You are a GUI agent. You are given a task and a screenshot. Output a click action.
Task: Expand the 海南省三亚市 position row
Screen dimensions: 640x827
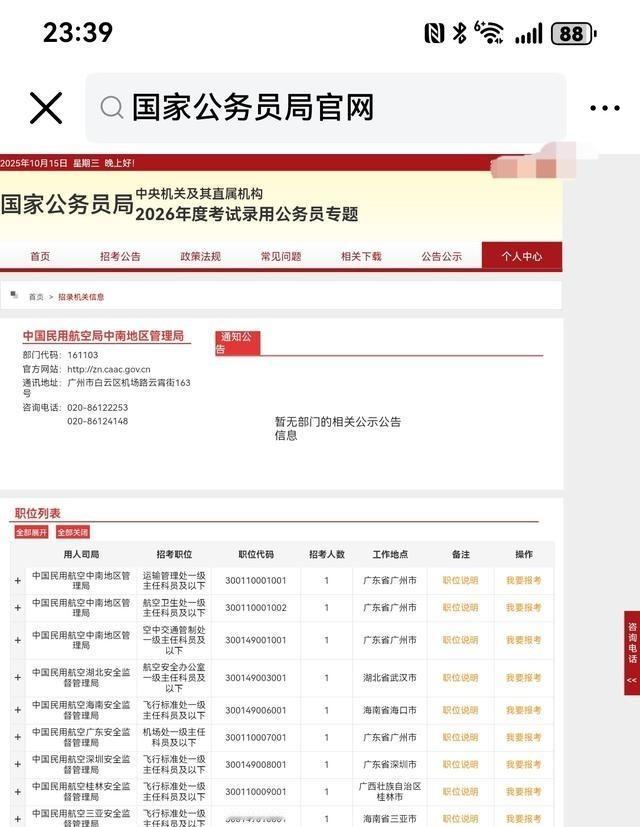(x=18, y=819)
